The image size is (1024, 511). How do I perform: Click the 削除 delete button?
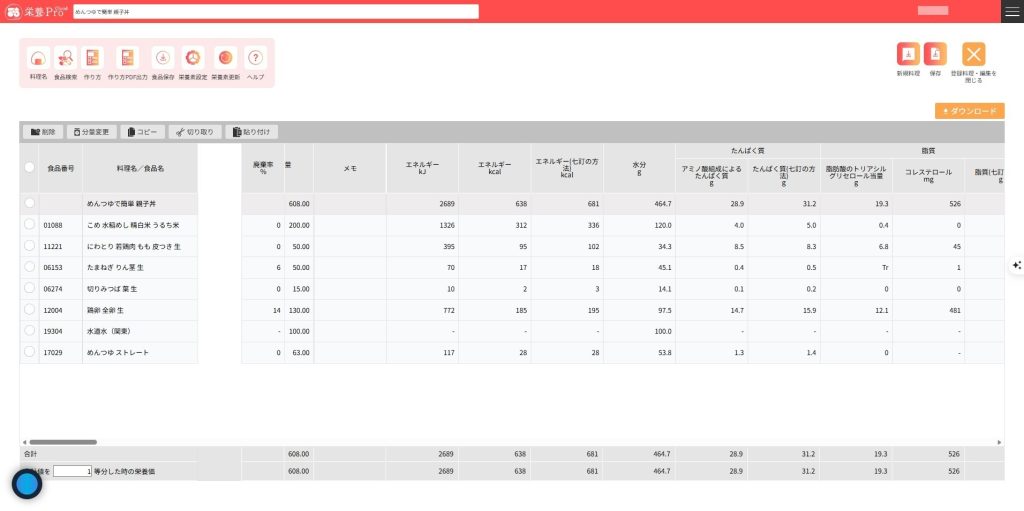[x=43, y=132]
